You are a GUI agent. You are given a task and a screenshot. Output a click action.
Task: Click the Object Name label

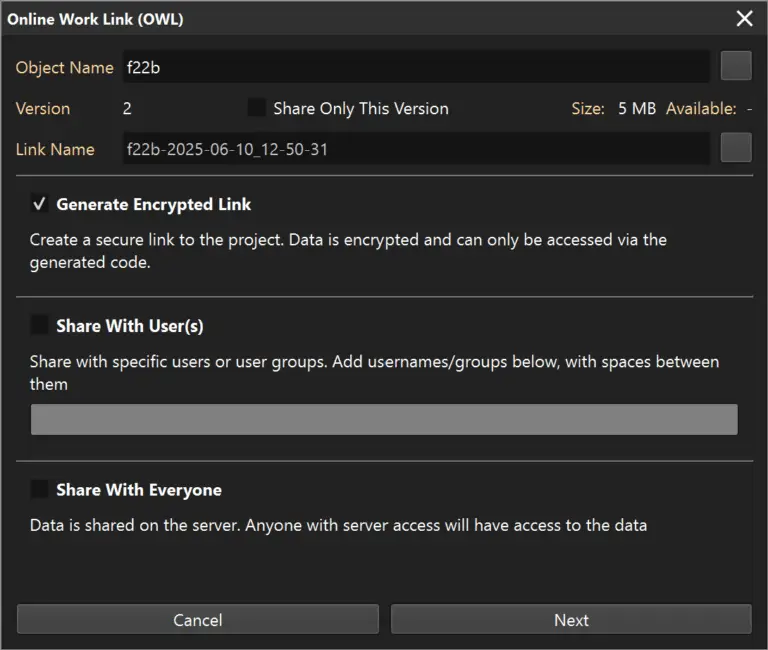(x=64, y=68)
